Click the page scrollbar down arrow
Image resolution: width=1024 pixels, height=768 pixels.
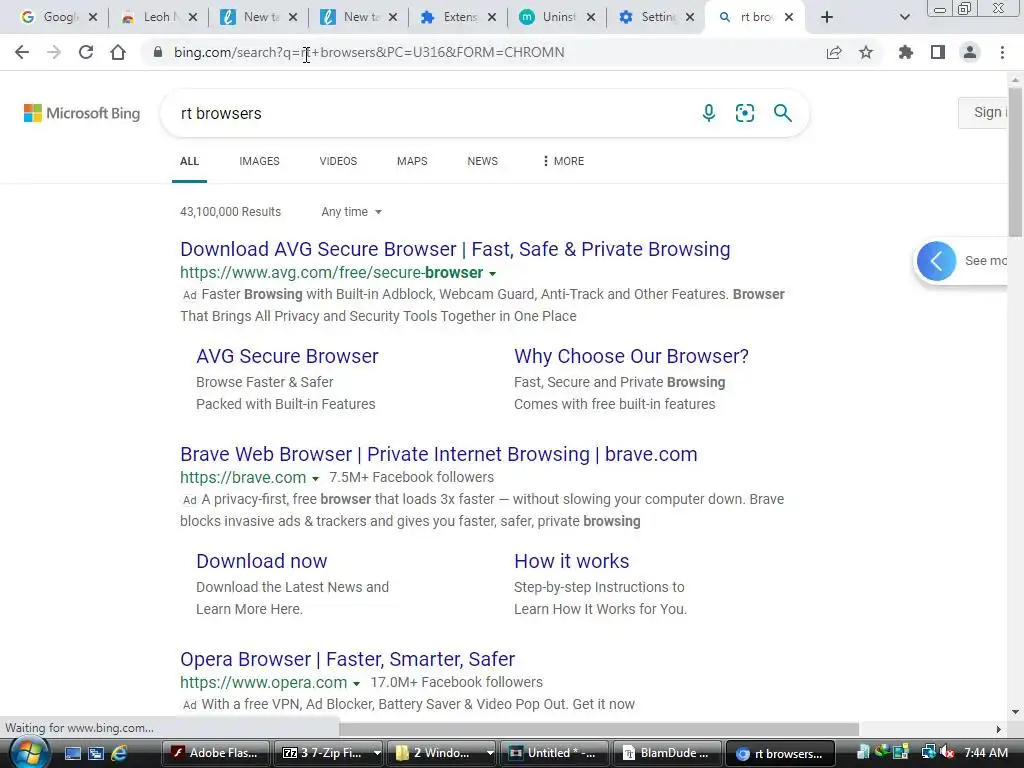click(1015, 712)
